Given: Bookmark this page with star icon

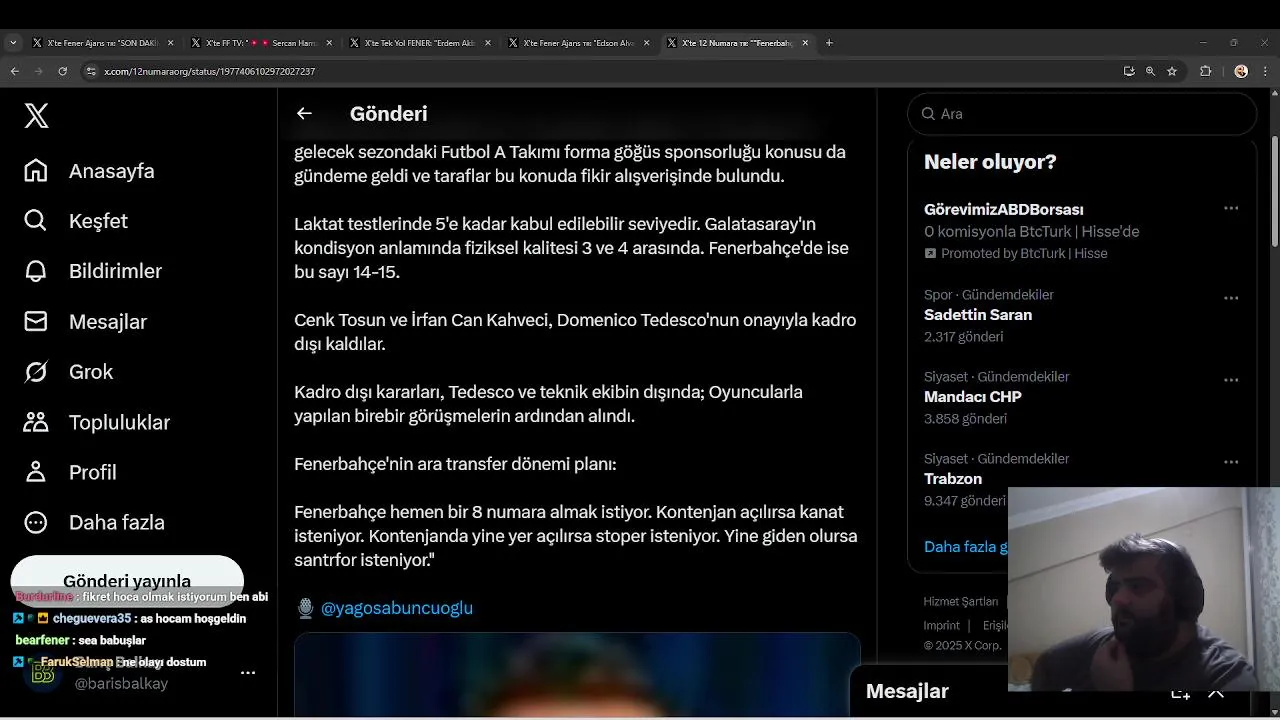Looking at the screenshot, I should [x=1172, y=71].
